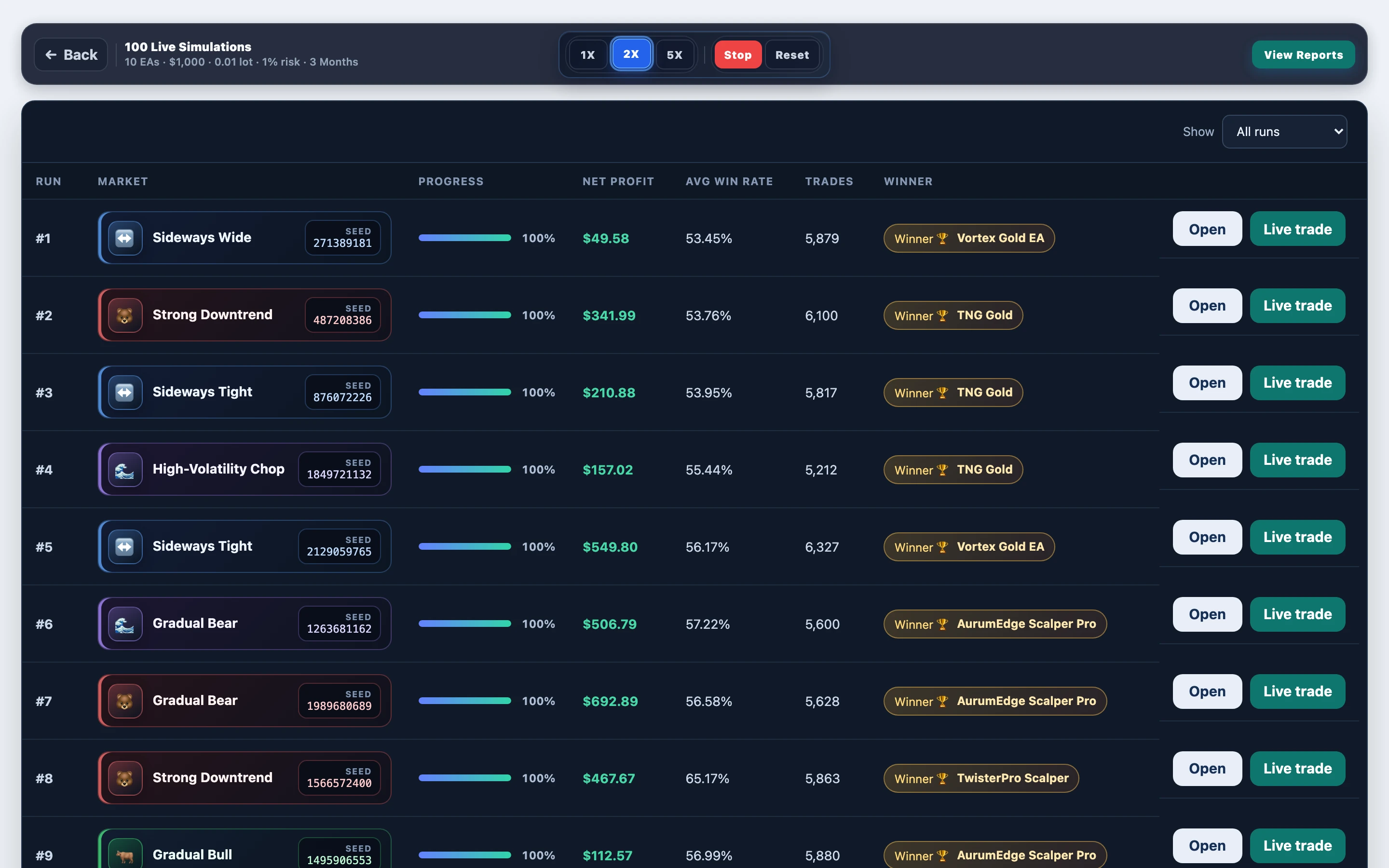Image resolution: width=1389 pixels, height=868 pixels.
Task: Click the trophy icon in run #5 winner badge
Action: coord(942,546)
